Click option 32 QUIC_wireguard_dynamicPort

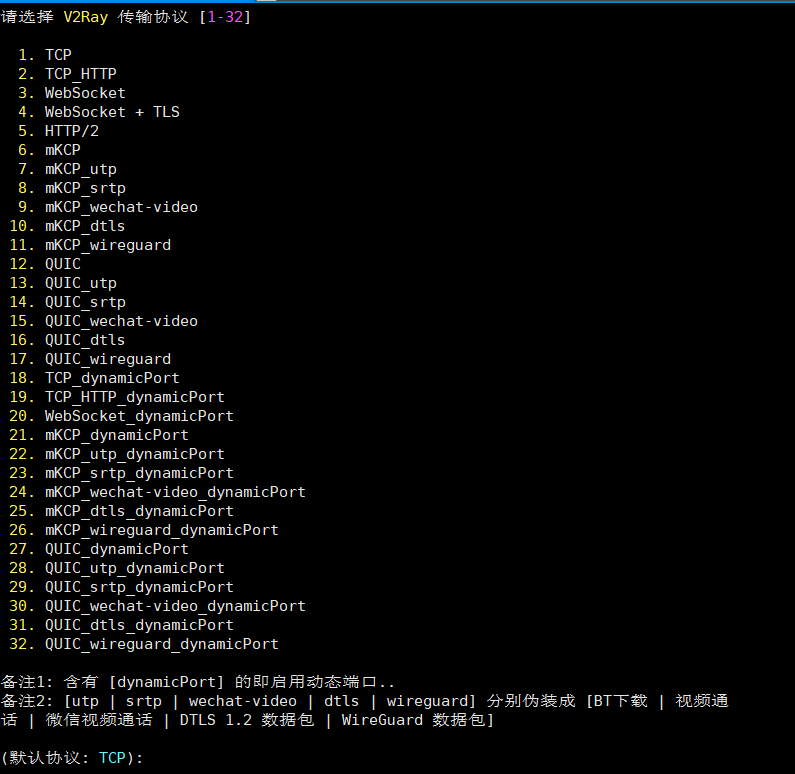click(x=161, y=644)
